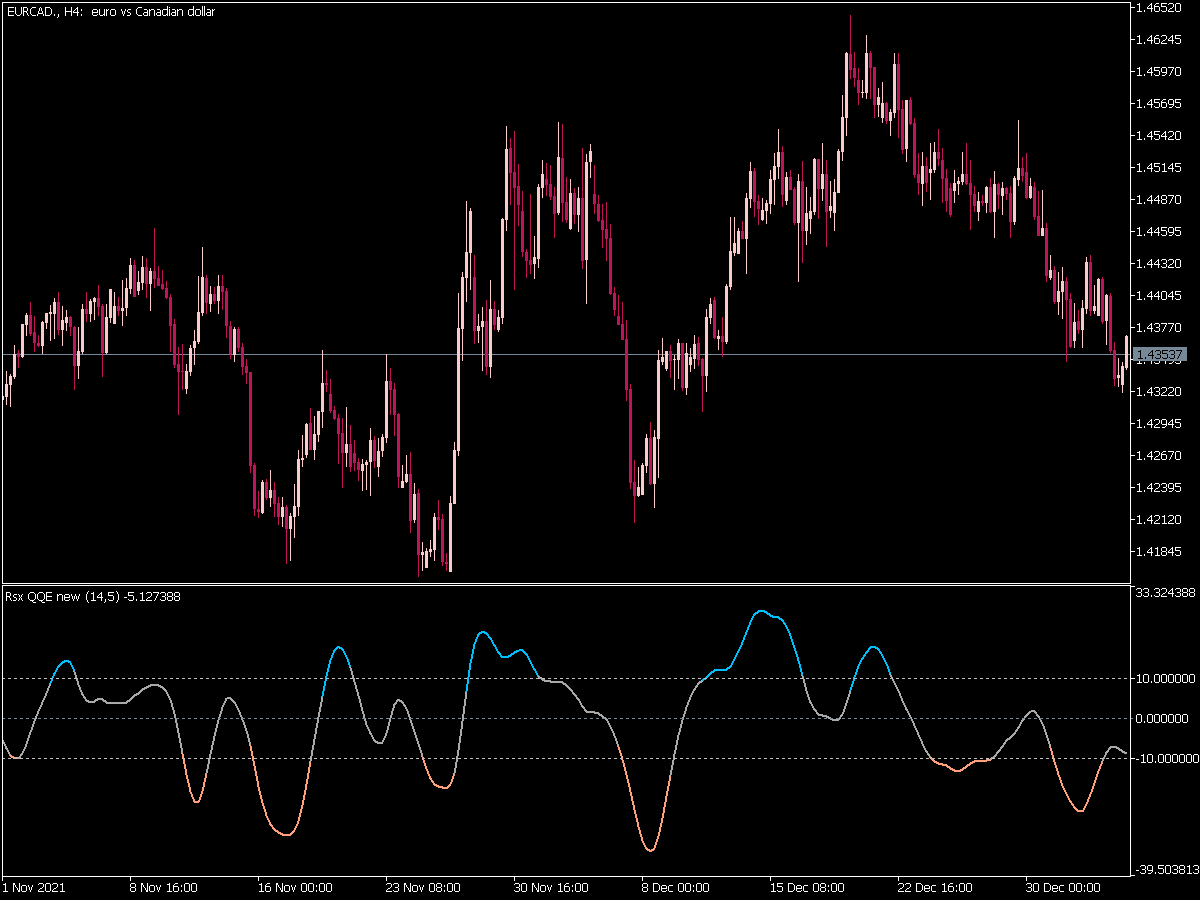Viewport: 1200px width, 900px height.
Task: Click the 22 Dec 16:00 time label
Action: tap(935, 887)
